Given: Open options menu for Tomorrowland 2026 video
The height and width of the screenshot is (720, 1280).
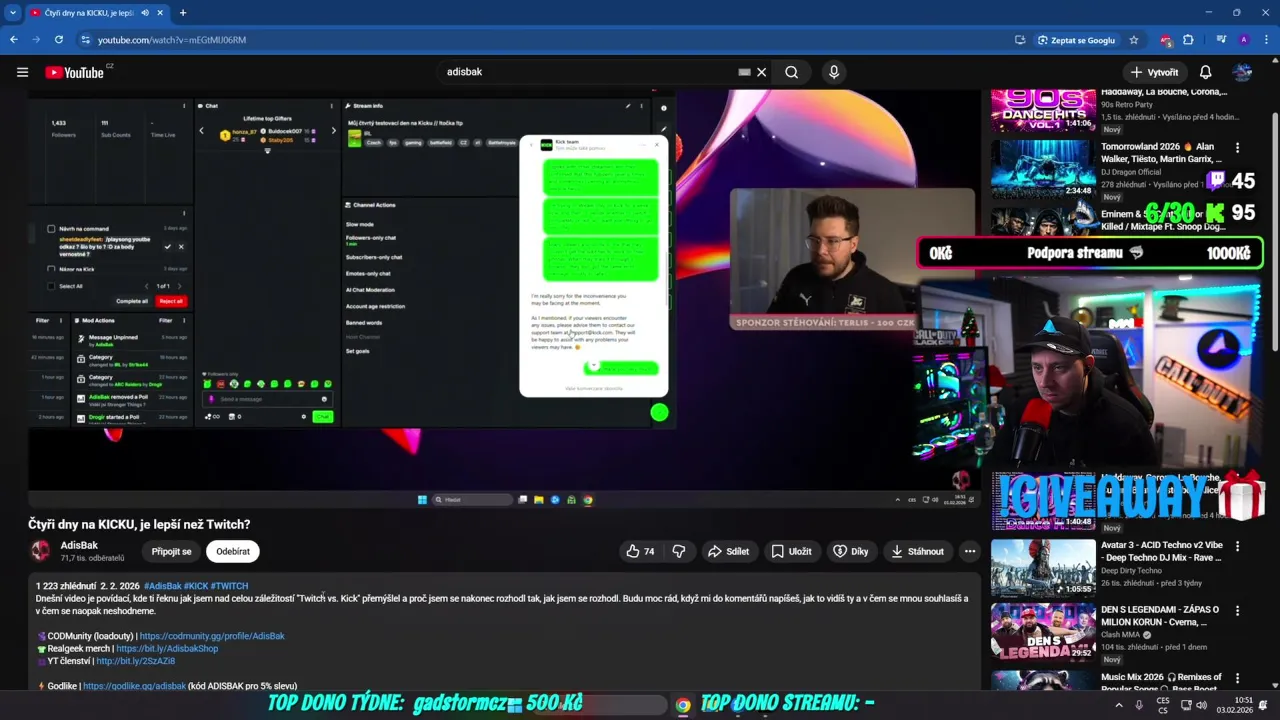Looking at the screenshot, I should tap(1237, 147).
